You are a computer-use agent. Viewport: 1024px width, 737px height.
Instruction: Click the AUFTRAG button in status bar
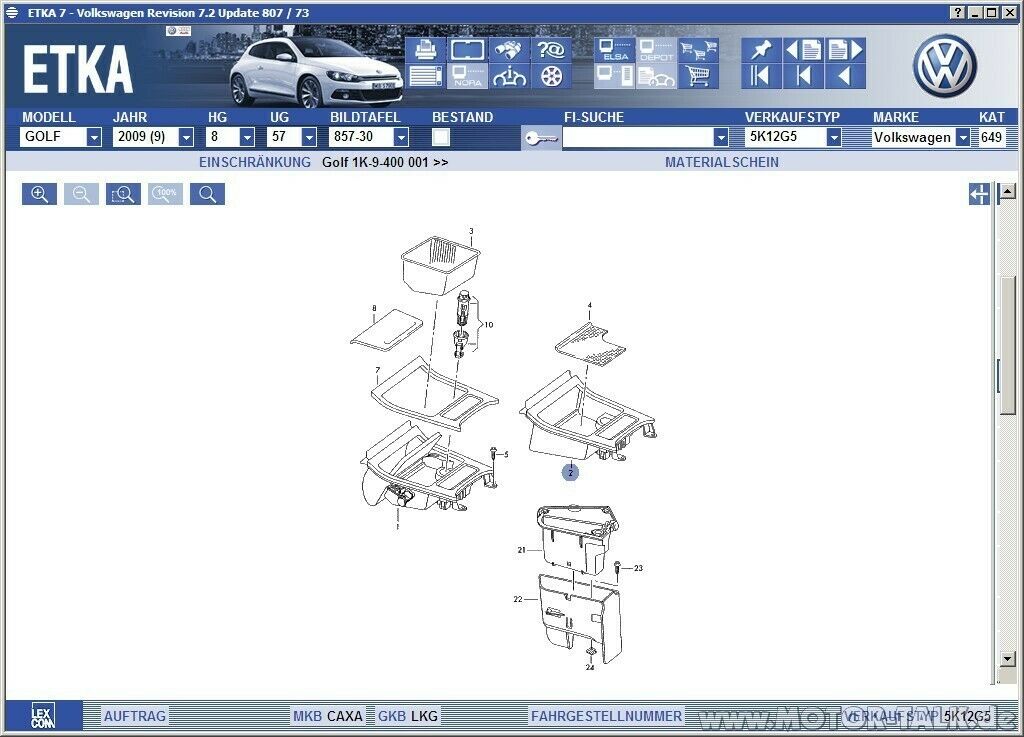135,716
